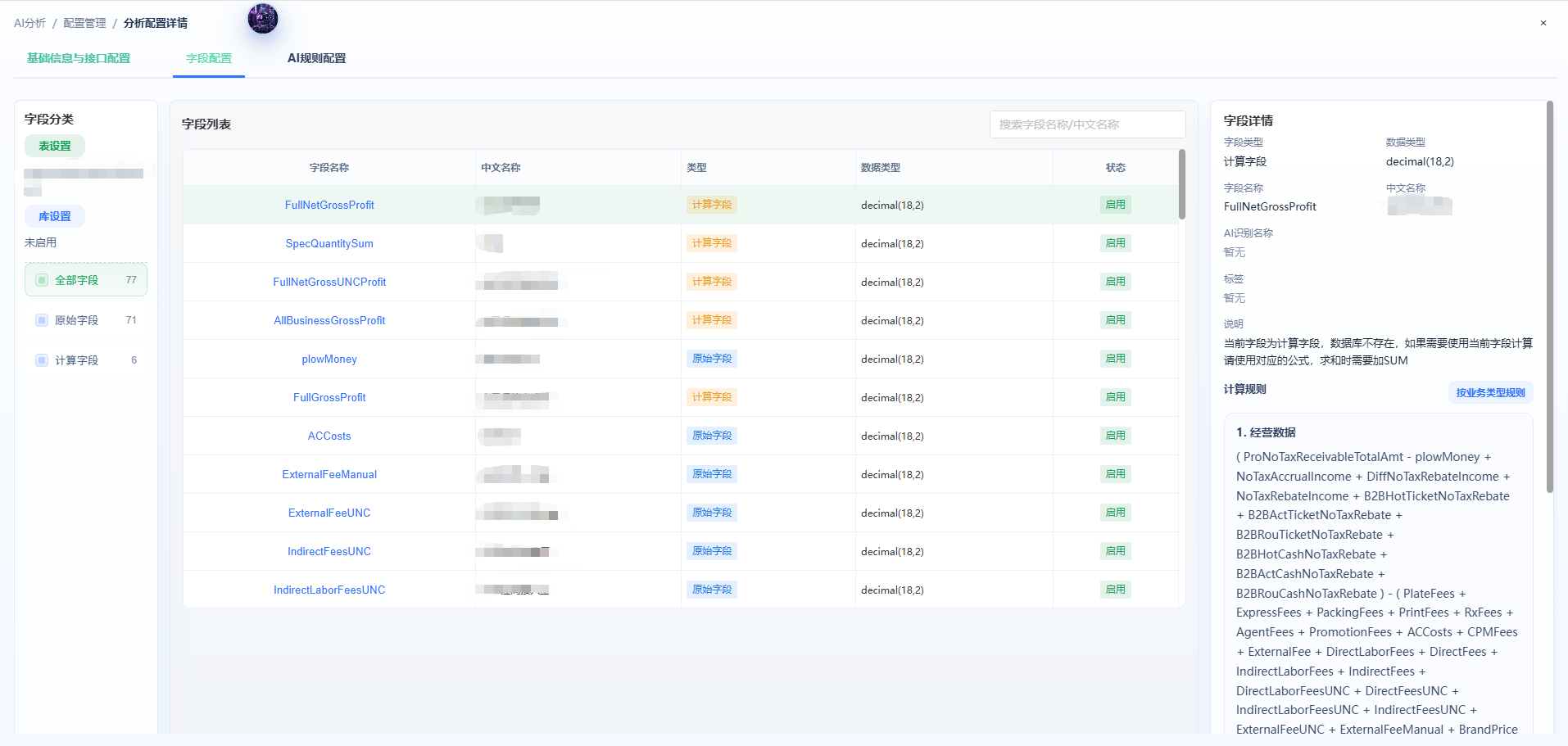Open the AI规则配置 tab
This screenshot has width=1568, height=746.
(316, 58)
